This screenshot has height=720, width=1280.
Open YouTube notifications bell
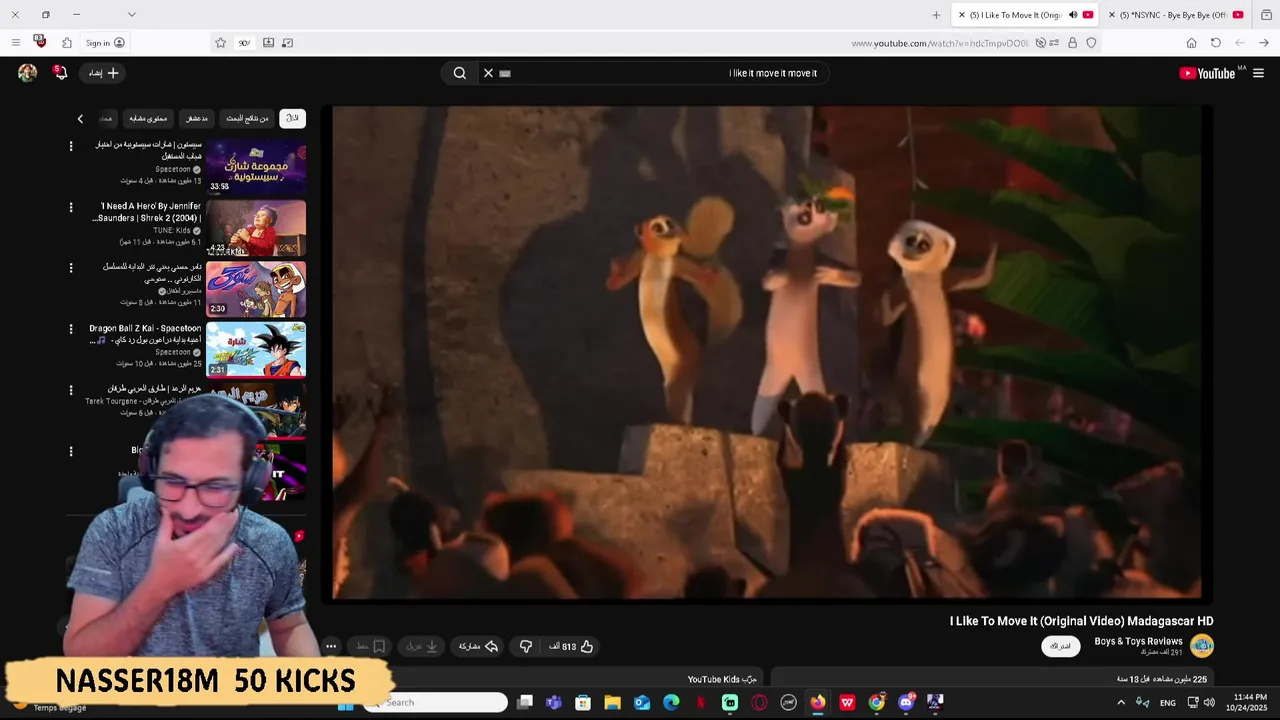click(x=60, y=72)
